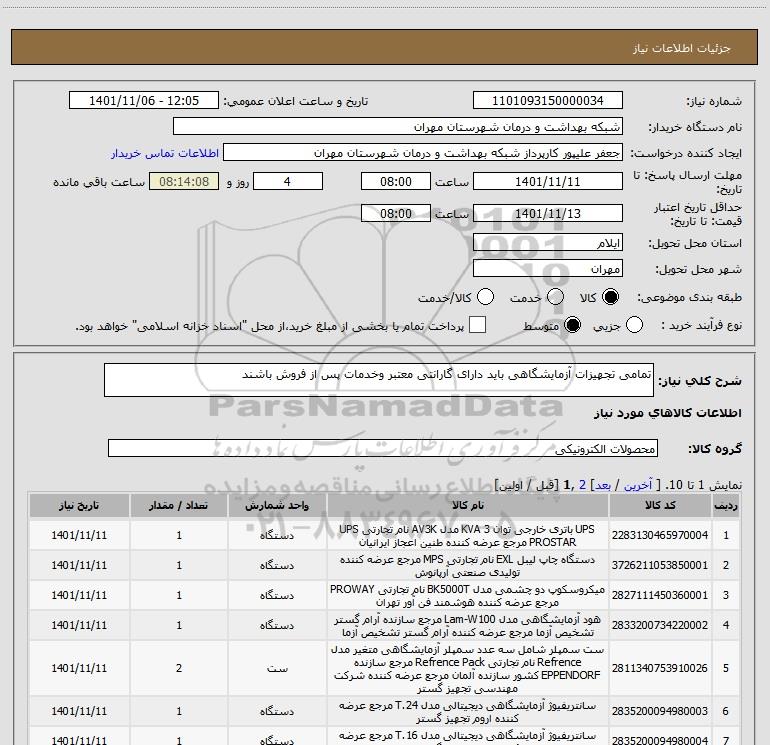This screenshot has width=770, height=745.
Task: Click the general need description box
Action: [379, 380]
